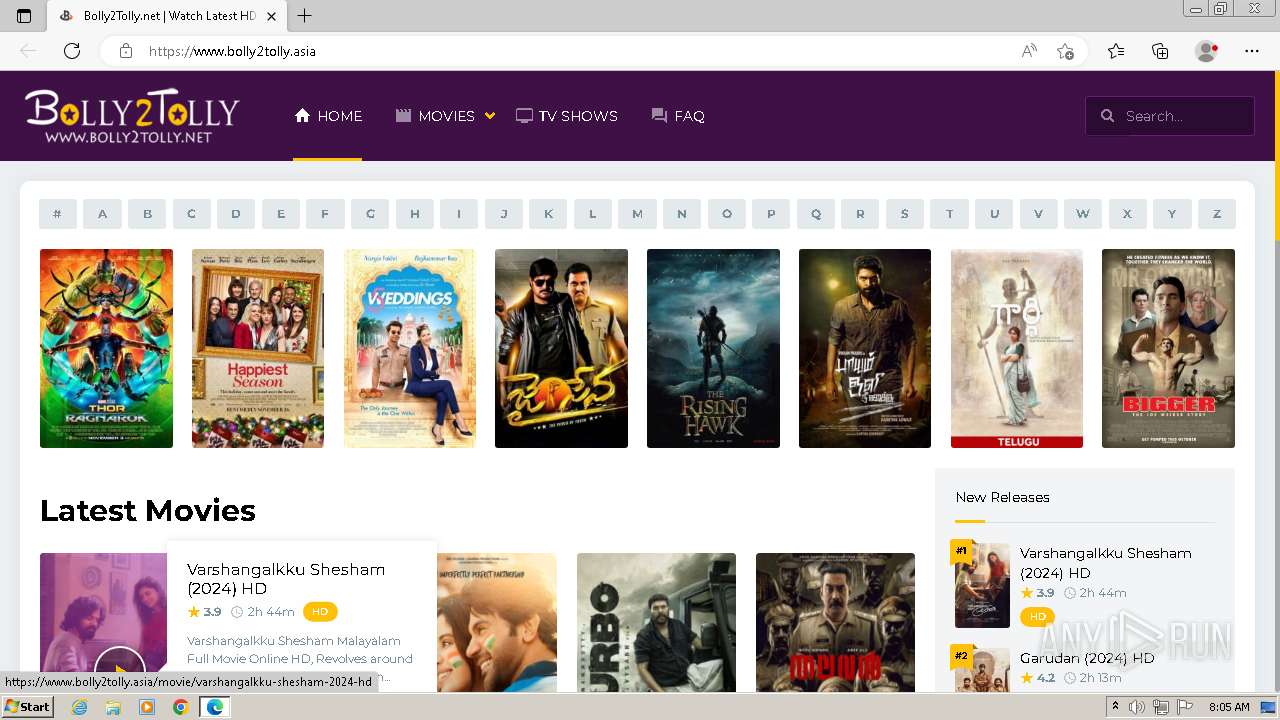Open Turbo movie thumbnail in Latest Movies

coord(656,622)
